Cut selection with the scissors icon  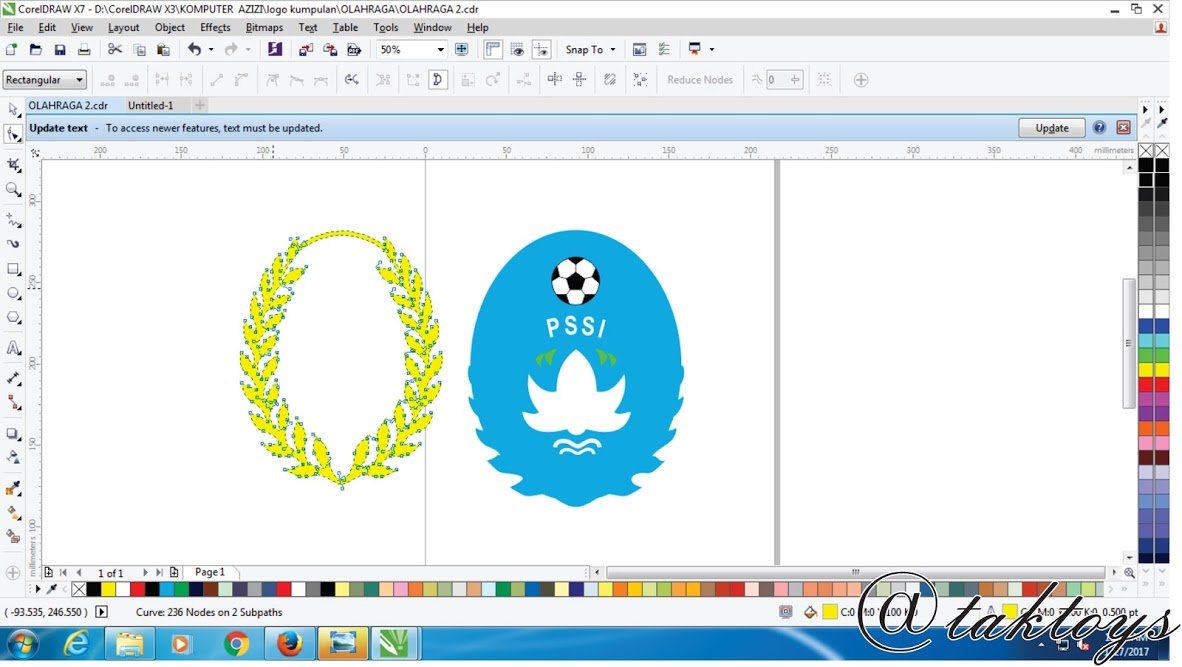[x=115, y=50]
